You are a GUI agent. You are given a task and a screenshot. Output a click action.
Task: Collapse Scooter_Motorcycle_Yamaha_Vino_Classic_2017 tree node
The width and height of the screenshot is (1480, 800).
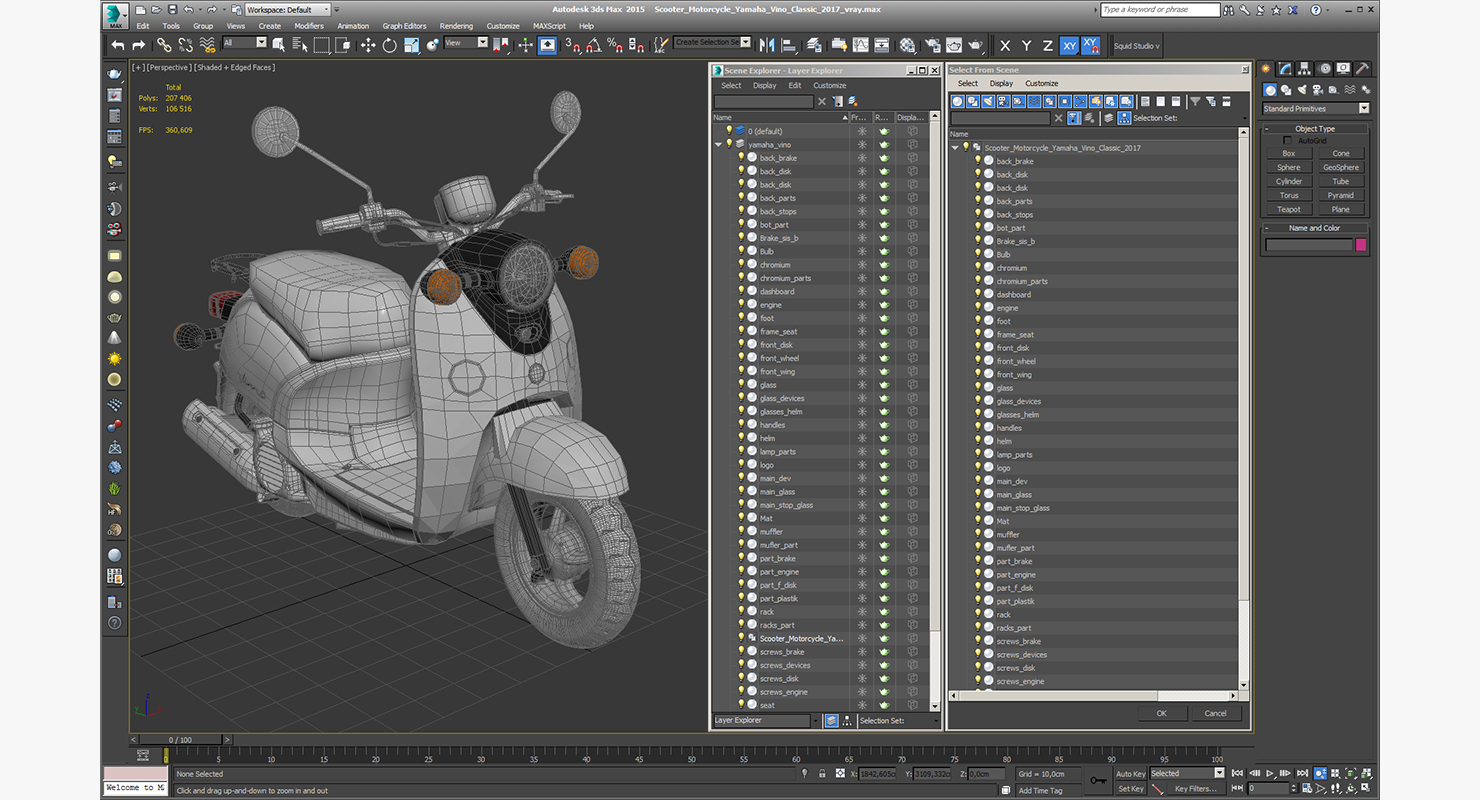coord(955,148)
